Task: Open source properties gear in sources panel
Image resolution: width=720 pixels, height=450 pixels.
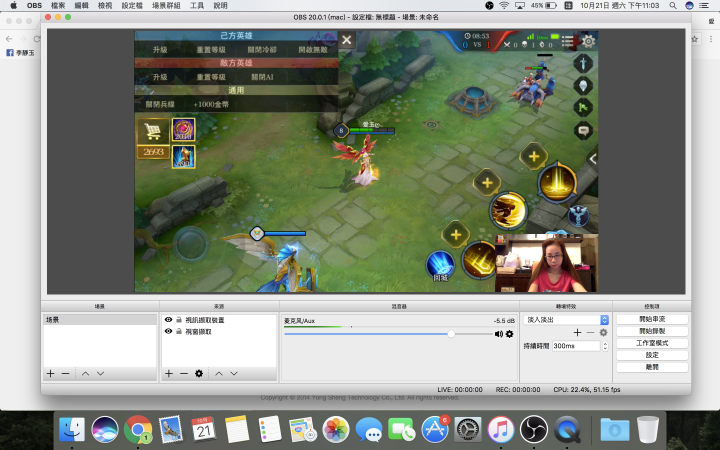Action: click(199, 374)
